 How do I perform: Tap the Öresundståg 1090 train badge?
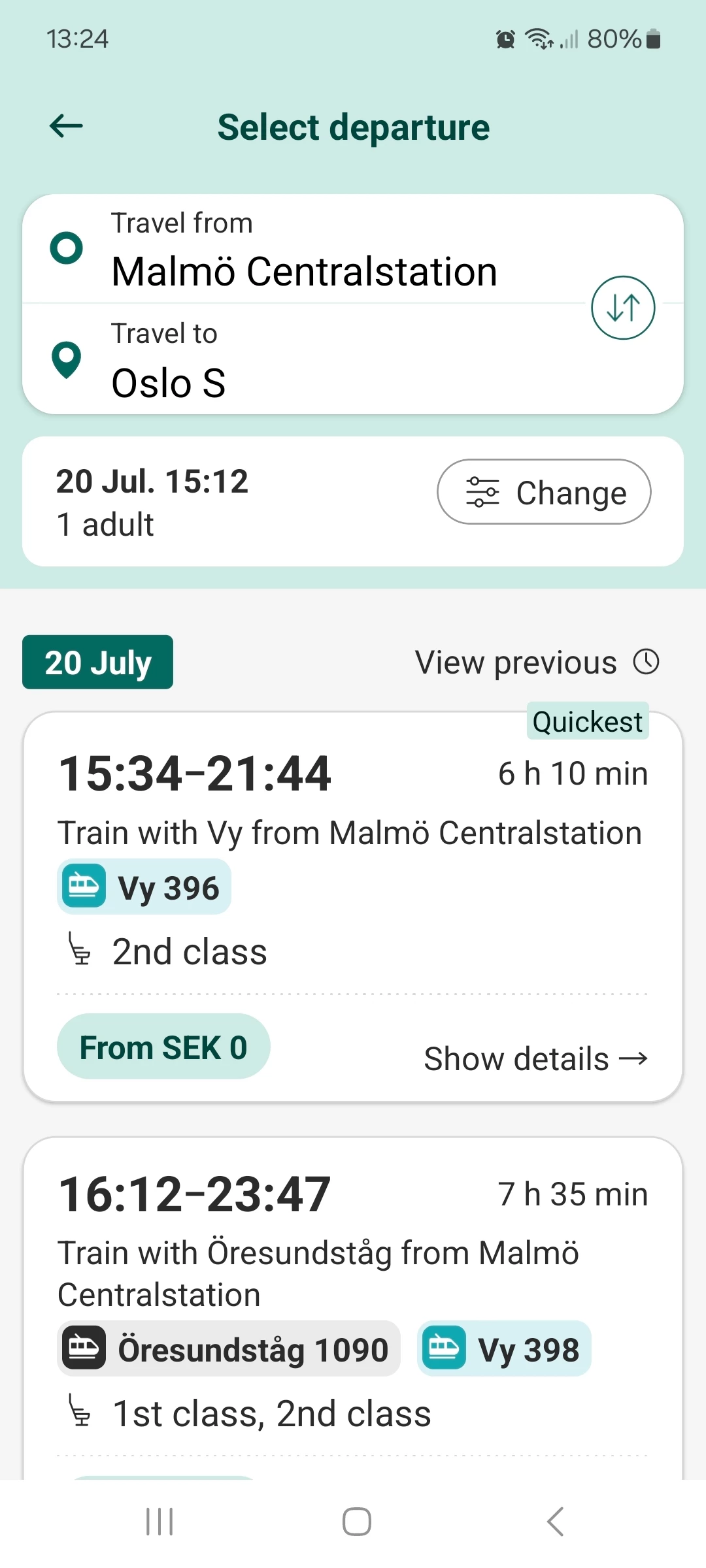pos(229,1349)
